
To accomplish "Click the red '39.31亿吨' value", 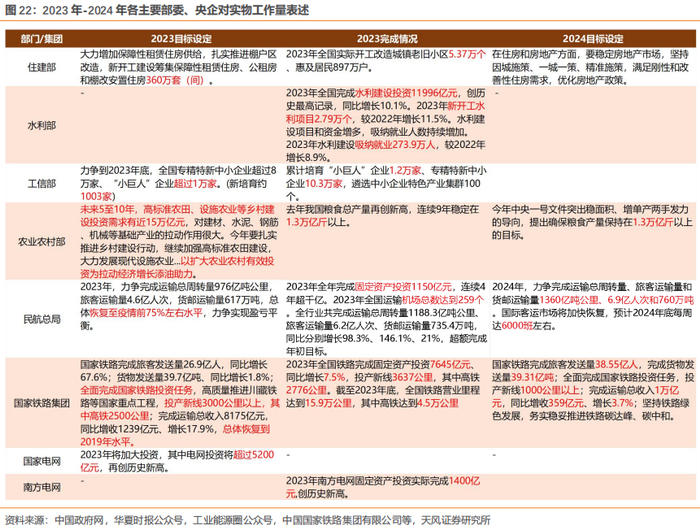I will click(x=533, y=377).
